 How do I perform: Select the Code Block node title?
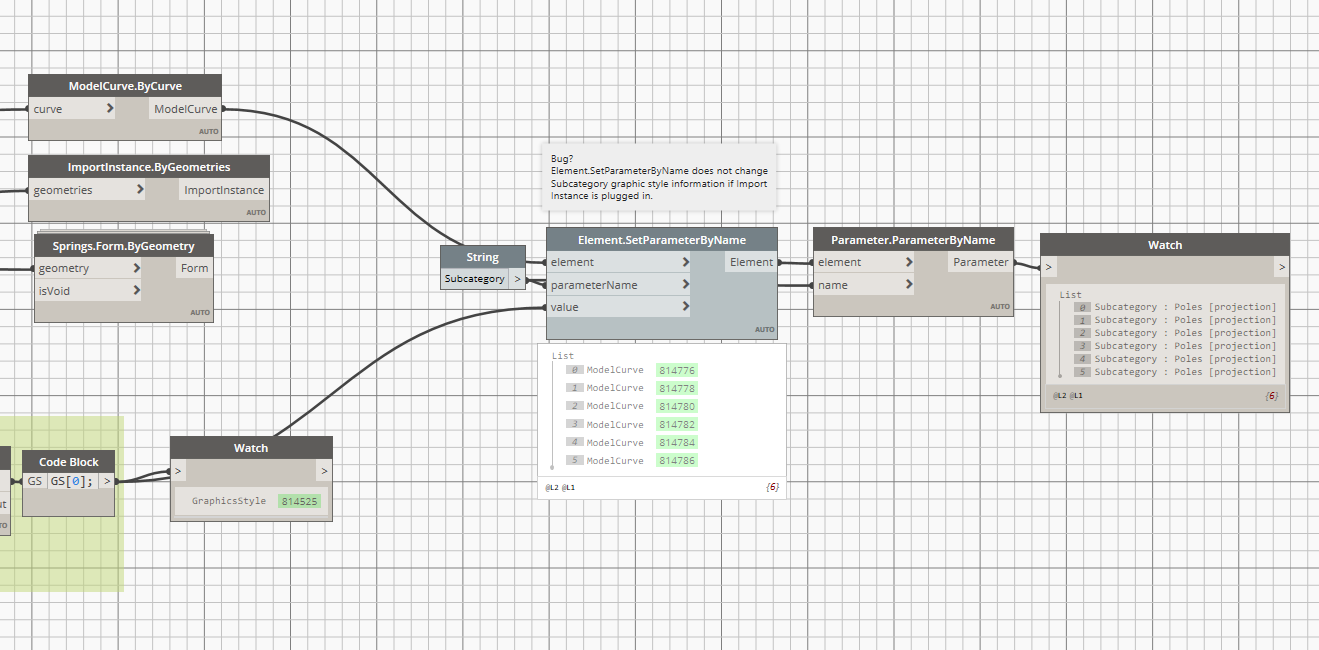tap(69, 462)
